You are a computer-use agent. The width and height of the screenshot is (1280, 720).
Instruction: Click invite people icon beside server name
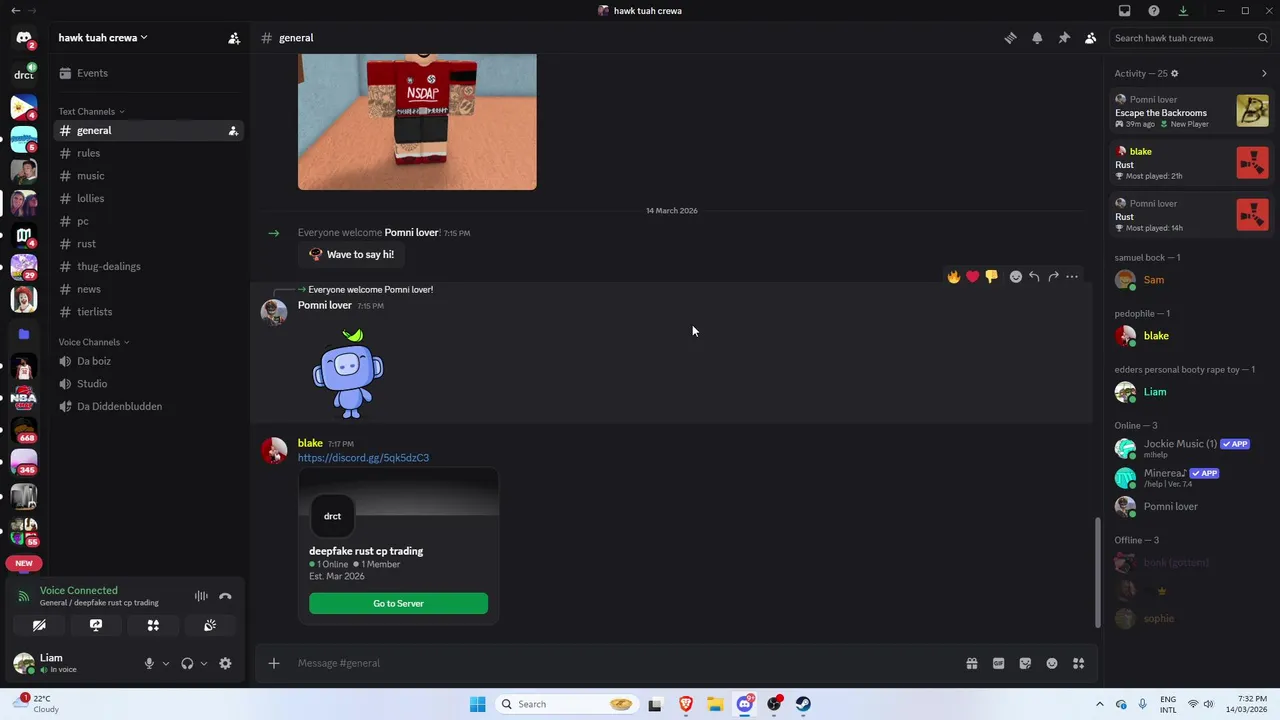click(x=234, y=38)
